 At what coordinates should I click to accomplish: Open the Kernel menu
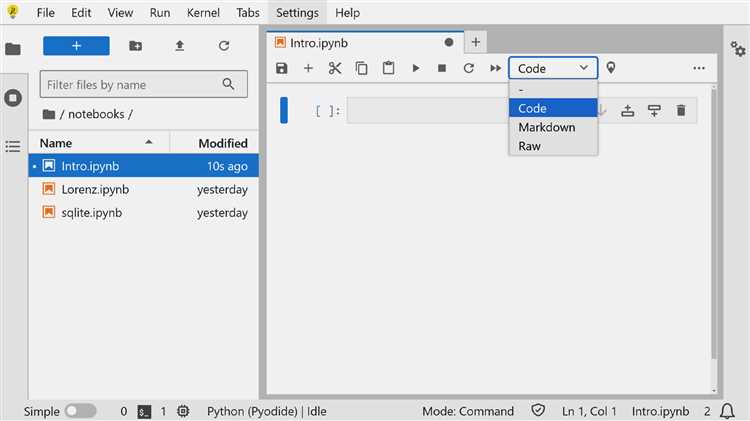point(203,13)
